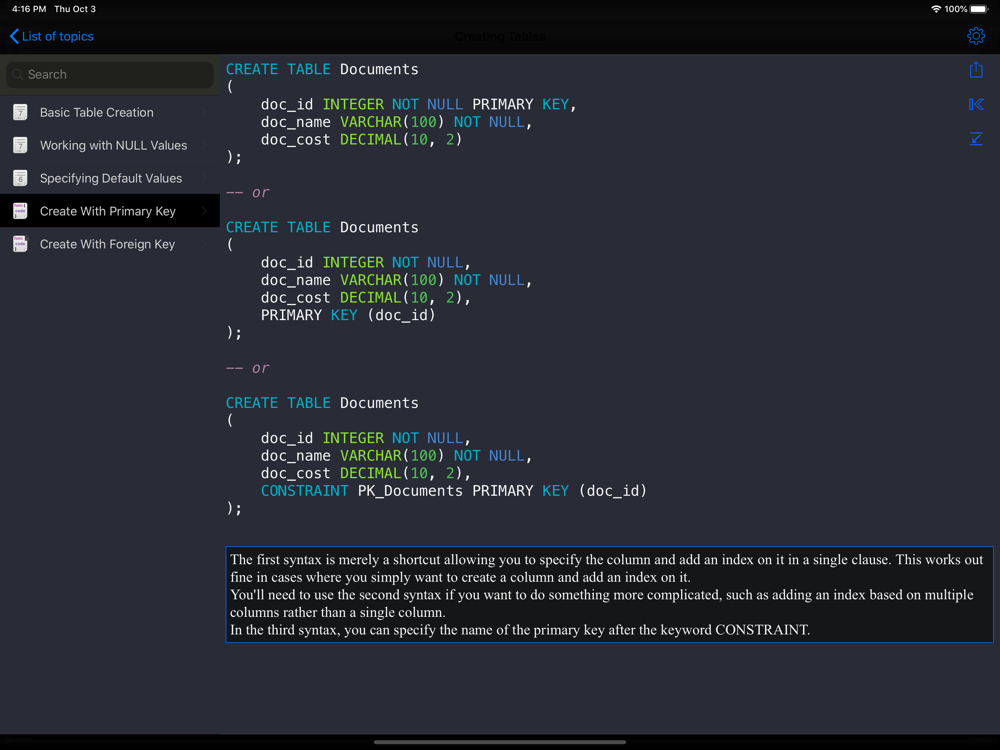
Task: Expand the chevron beside Specifying Default Values
Action: (x=204, y=178)
